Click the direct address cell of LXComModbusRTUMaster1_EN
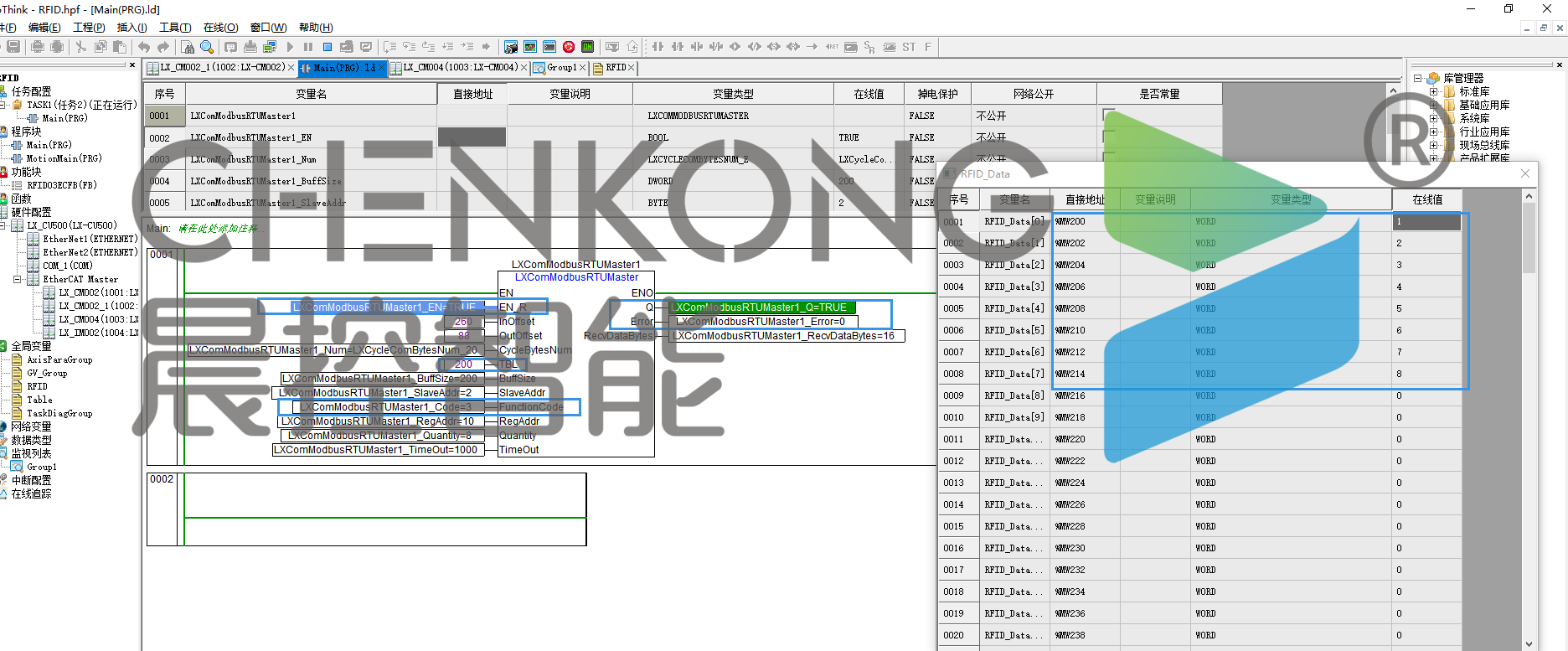Screen dimensions: 1568x651 click(472, 137)
